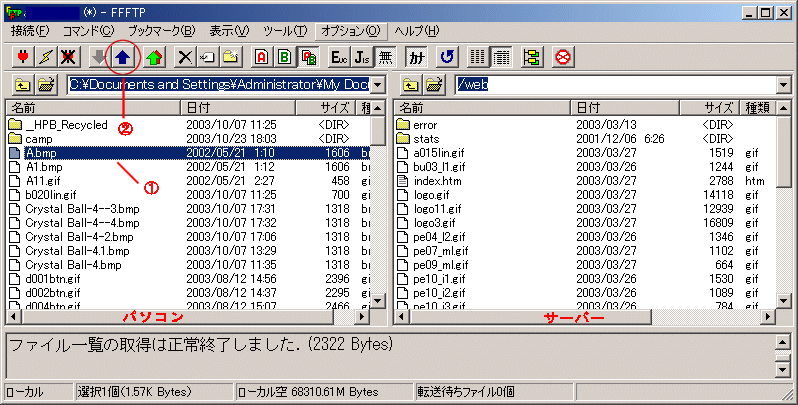The image size is (798, 405).
Task: Select b020lin.gif in local list
Action: point(51,195)
